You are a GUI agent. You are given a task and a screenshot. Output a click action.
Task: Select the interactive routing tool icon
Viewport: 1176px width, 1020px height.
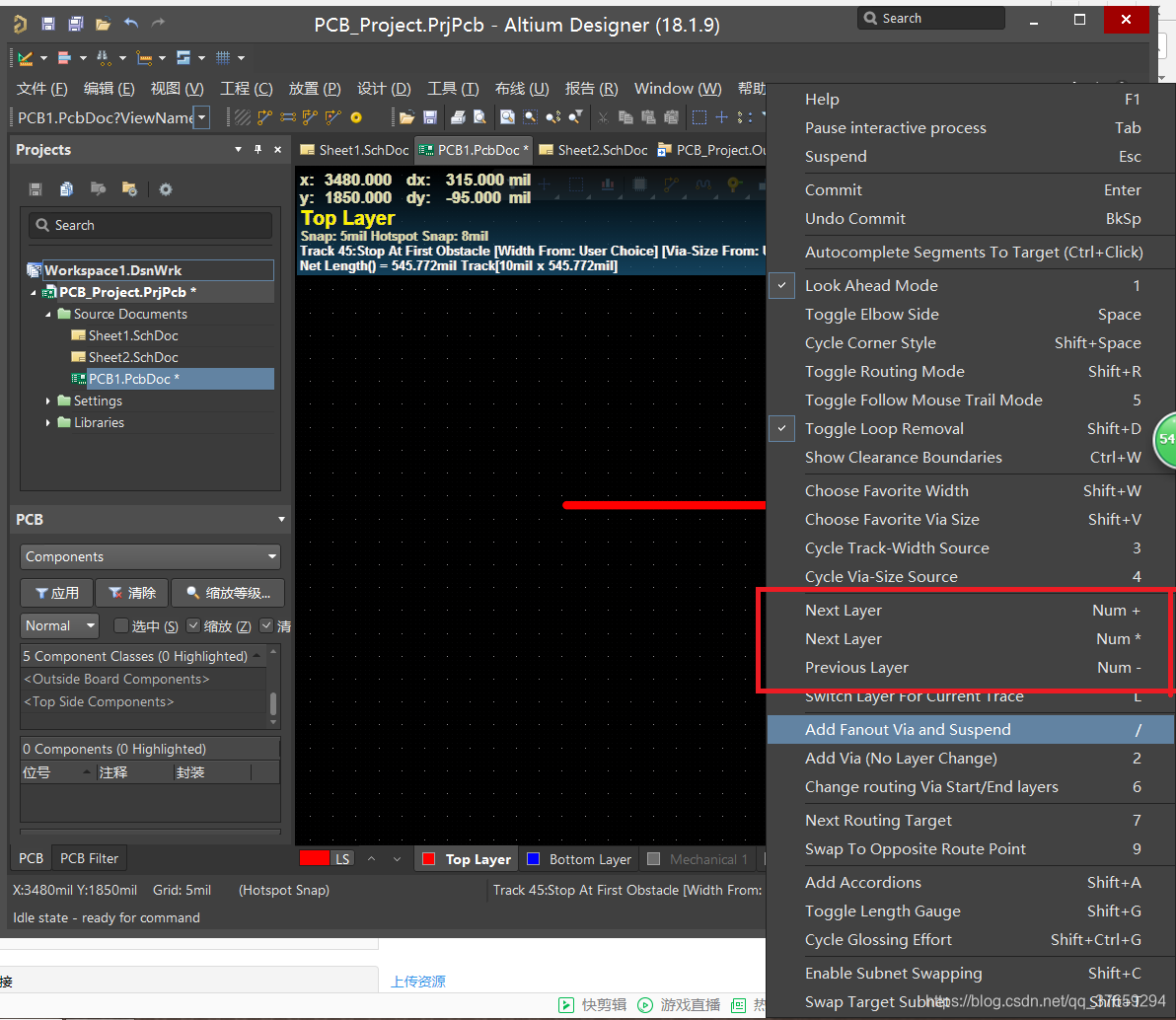(x=264, y=117)
